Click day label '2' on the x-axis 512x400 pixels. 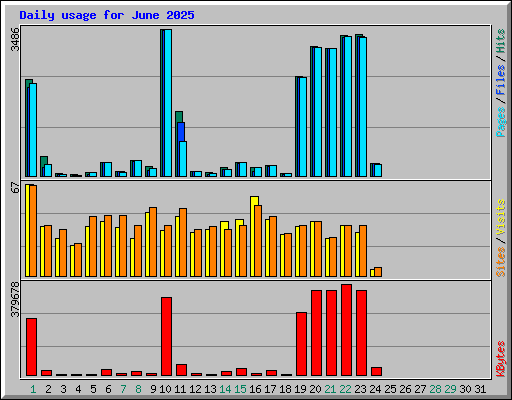click(48, 389)
